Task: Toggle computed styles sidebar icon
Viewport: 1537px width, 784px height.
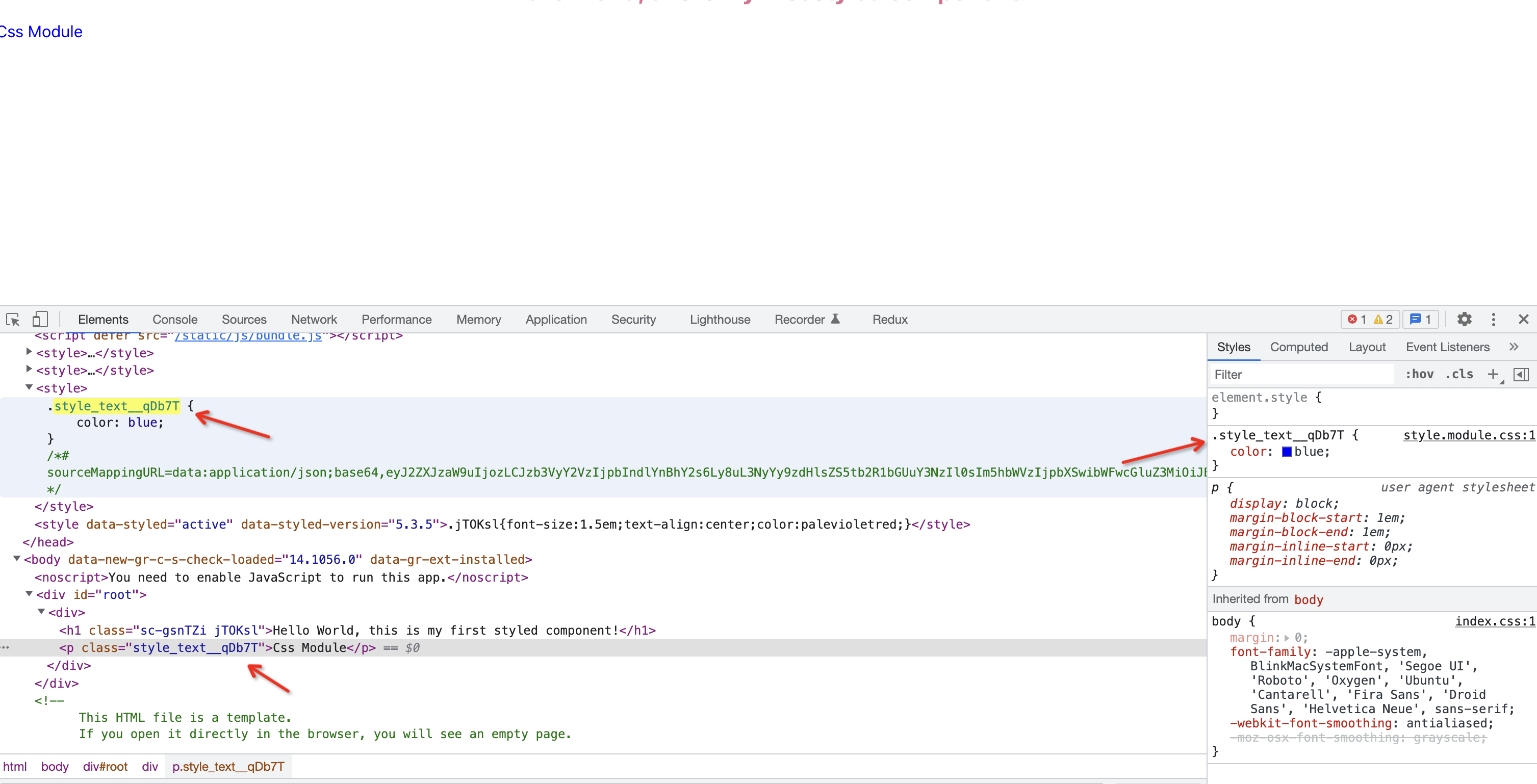Action: [1522, 375]
